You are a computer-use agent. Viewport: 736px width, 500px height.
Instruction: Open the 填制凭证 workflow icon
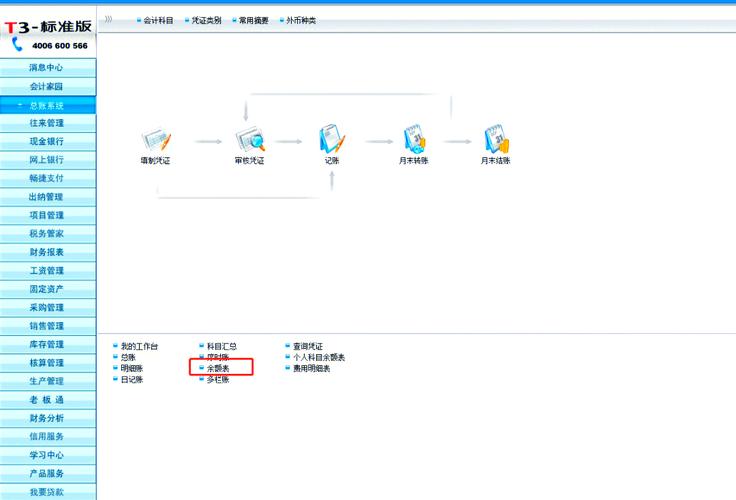(156, 140)
